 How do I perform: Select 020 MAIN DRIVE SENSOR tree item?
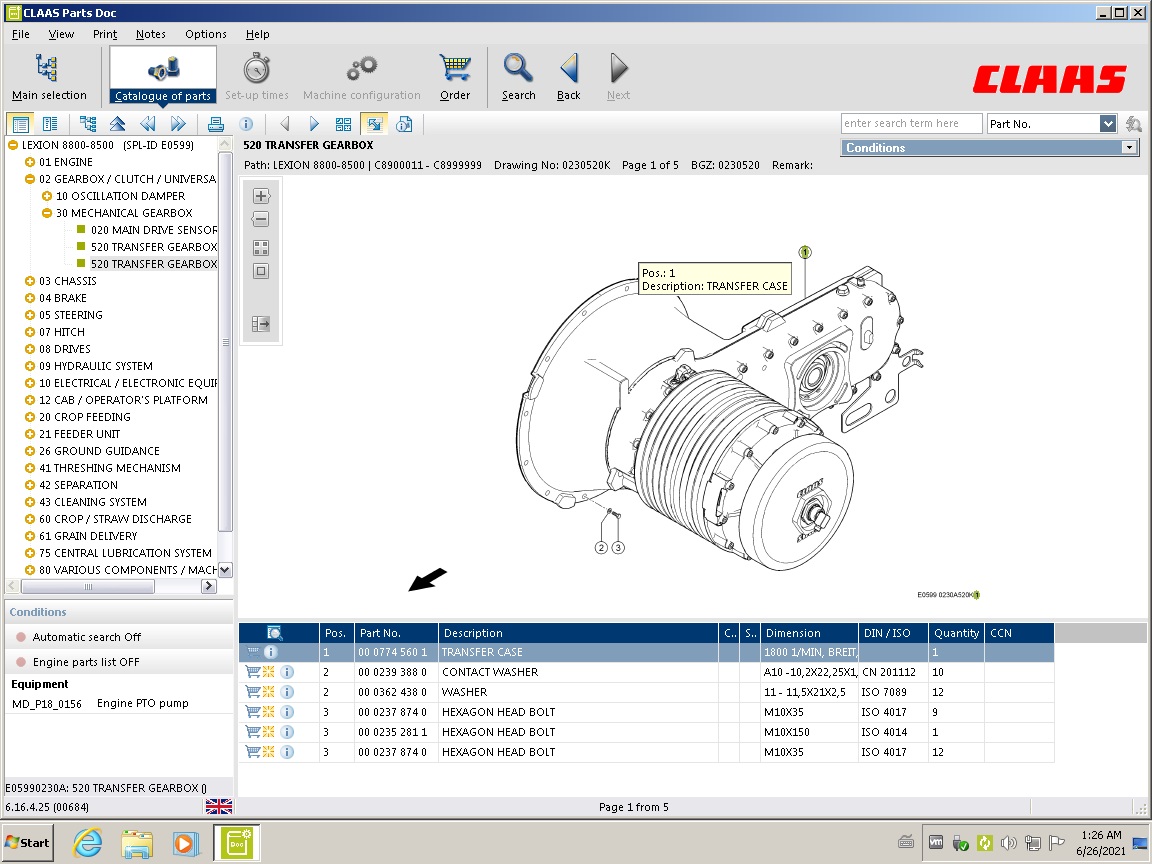pos(154,230)
